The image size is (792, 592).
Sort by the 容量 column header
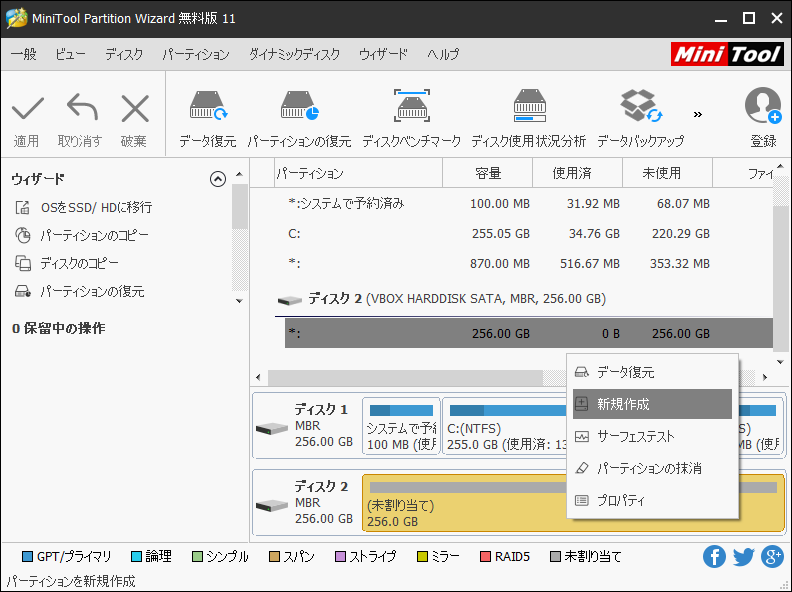point(487,173)
